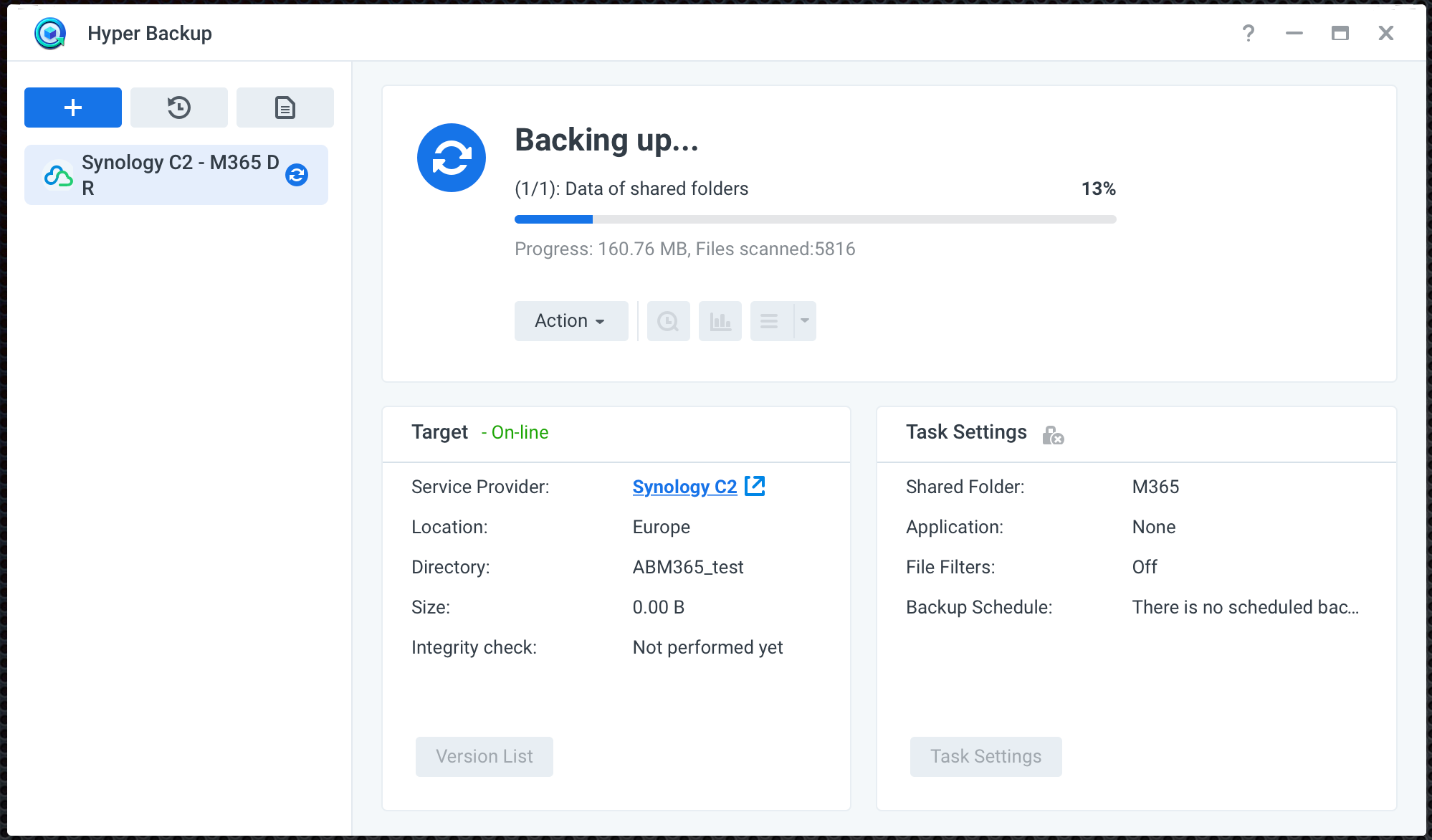This screenshot has height=840, width=1432.
Task: Open the backup explorer magnifier-clock icon
Action: [x=669, y=321]
